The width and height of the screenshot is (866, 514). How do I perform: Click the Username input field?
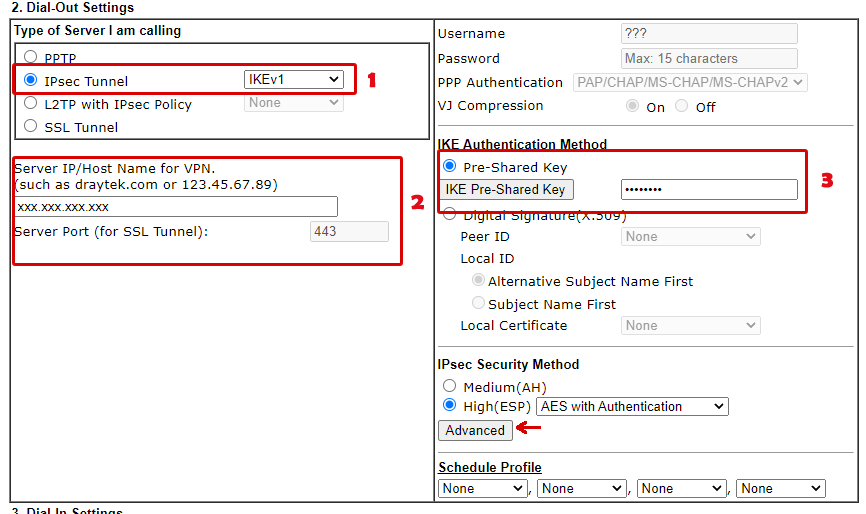708,34
